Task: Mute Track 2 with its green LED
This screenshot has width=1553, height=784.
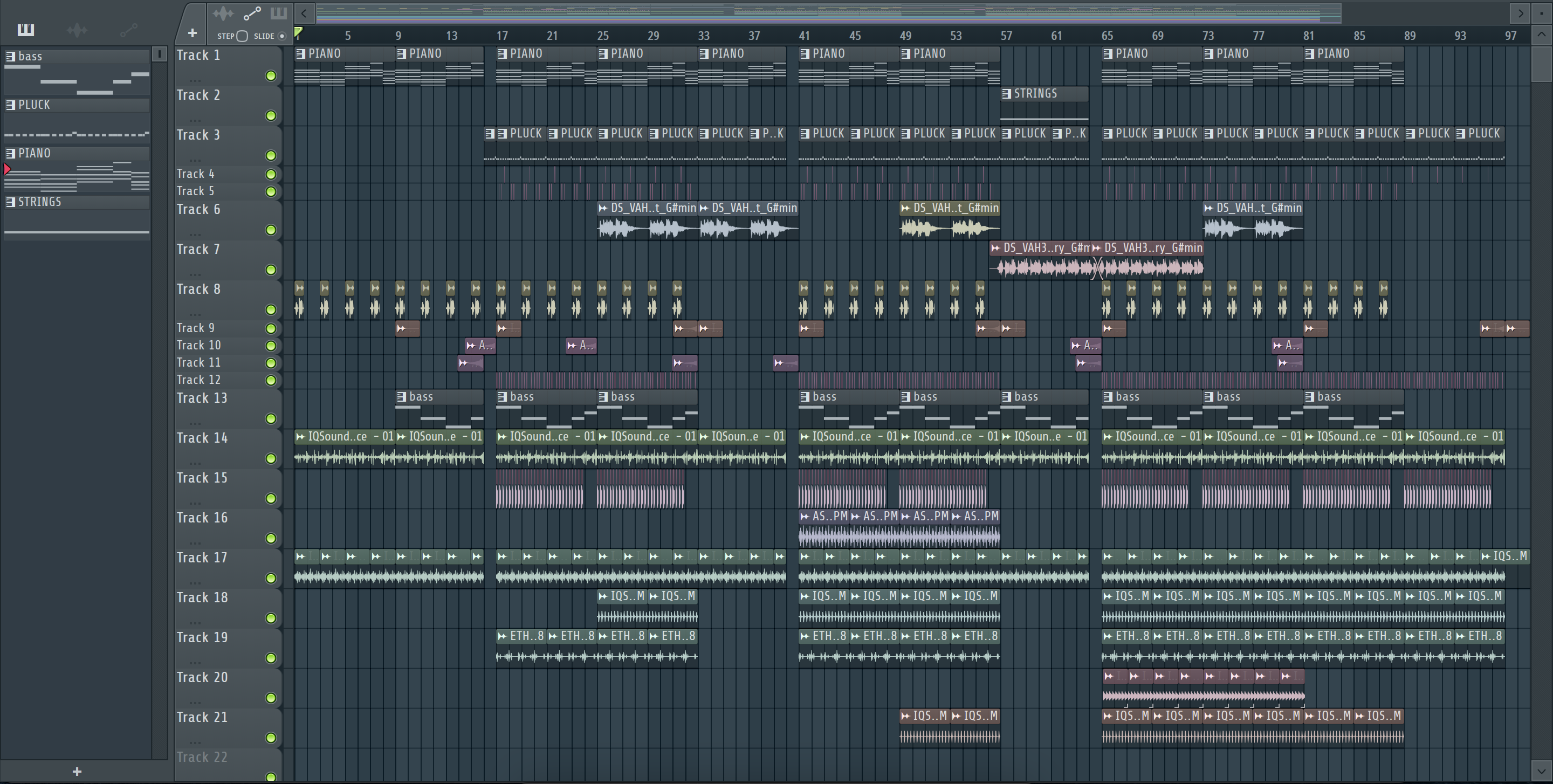Action: click(271, 116)
